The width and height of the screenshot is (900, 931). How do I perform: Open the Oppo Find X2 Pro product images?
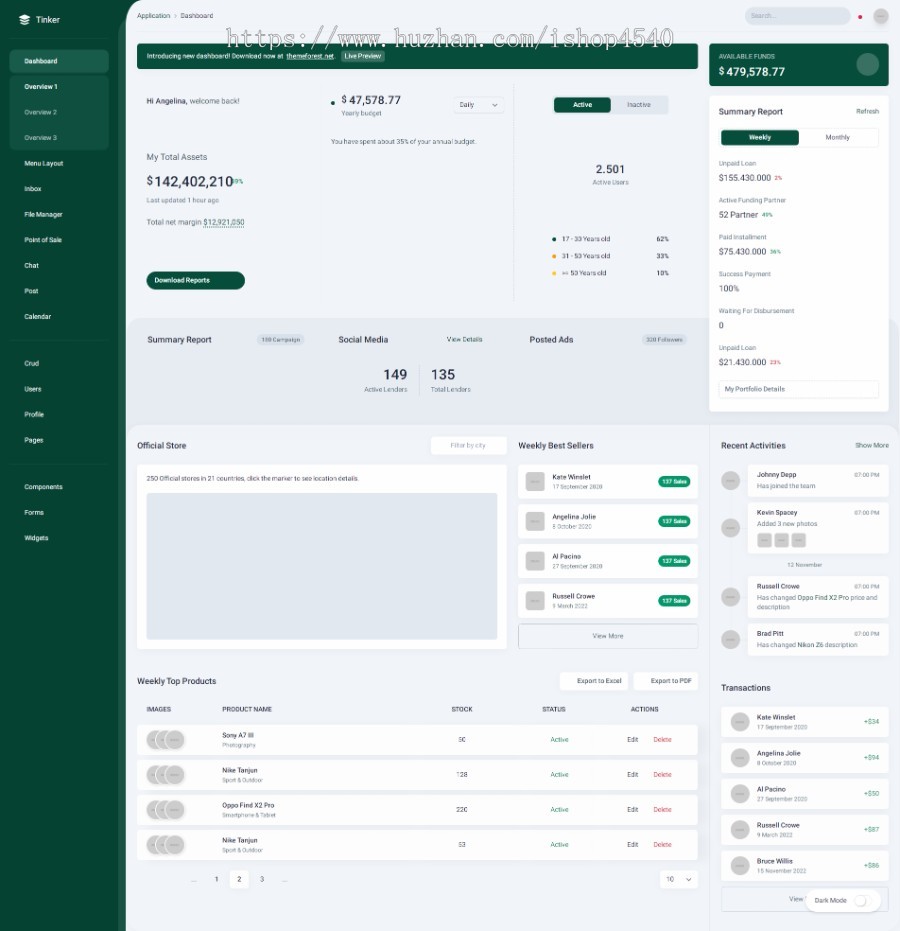coord(166,810)
